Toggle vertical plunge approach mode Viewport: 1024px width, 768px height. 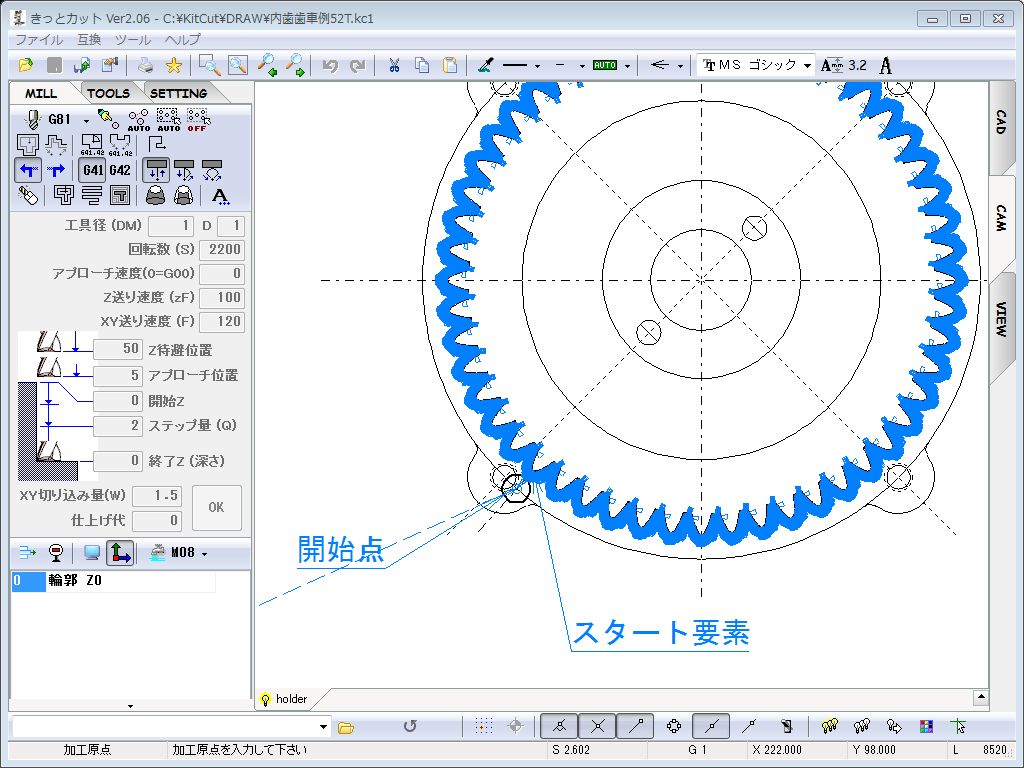click(156, 170)
